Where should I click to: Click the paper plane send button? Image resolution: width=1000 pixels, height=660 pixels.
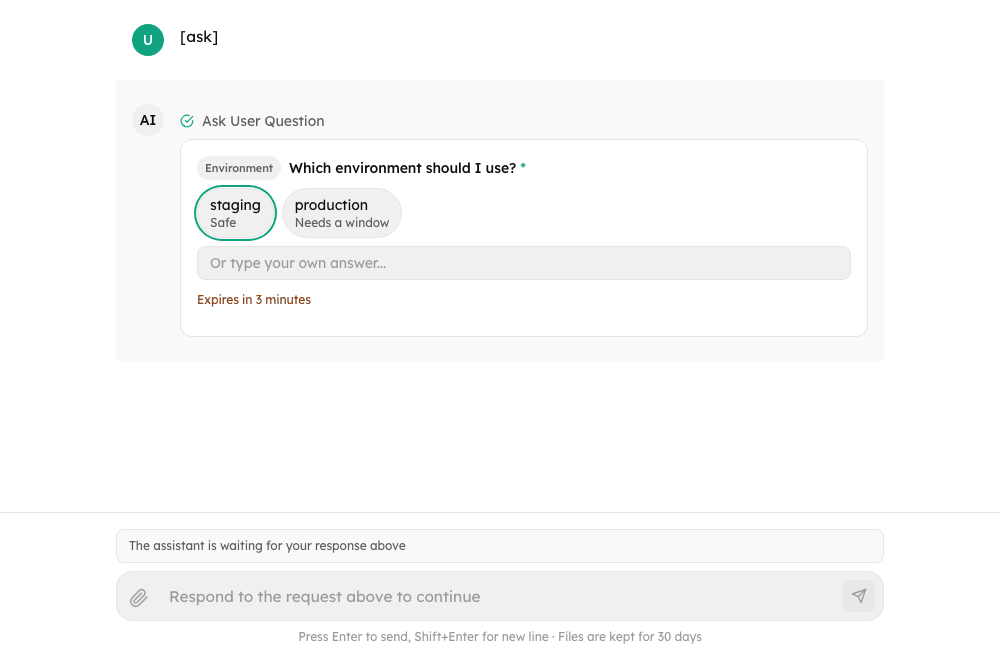click(x=858, y=596)
